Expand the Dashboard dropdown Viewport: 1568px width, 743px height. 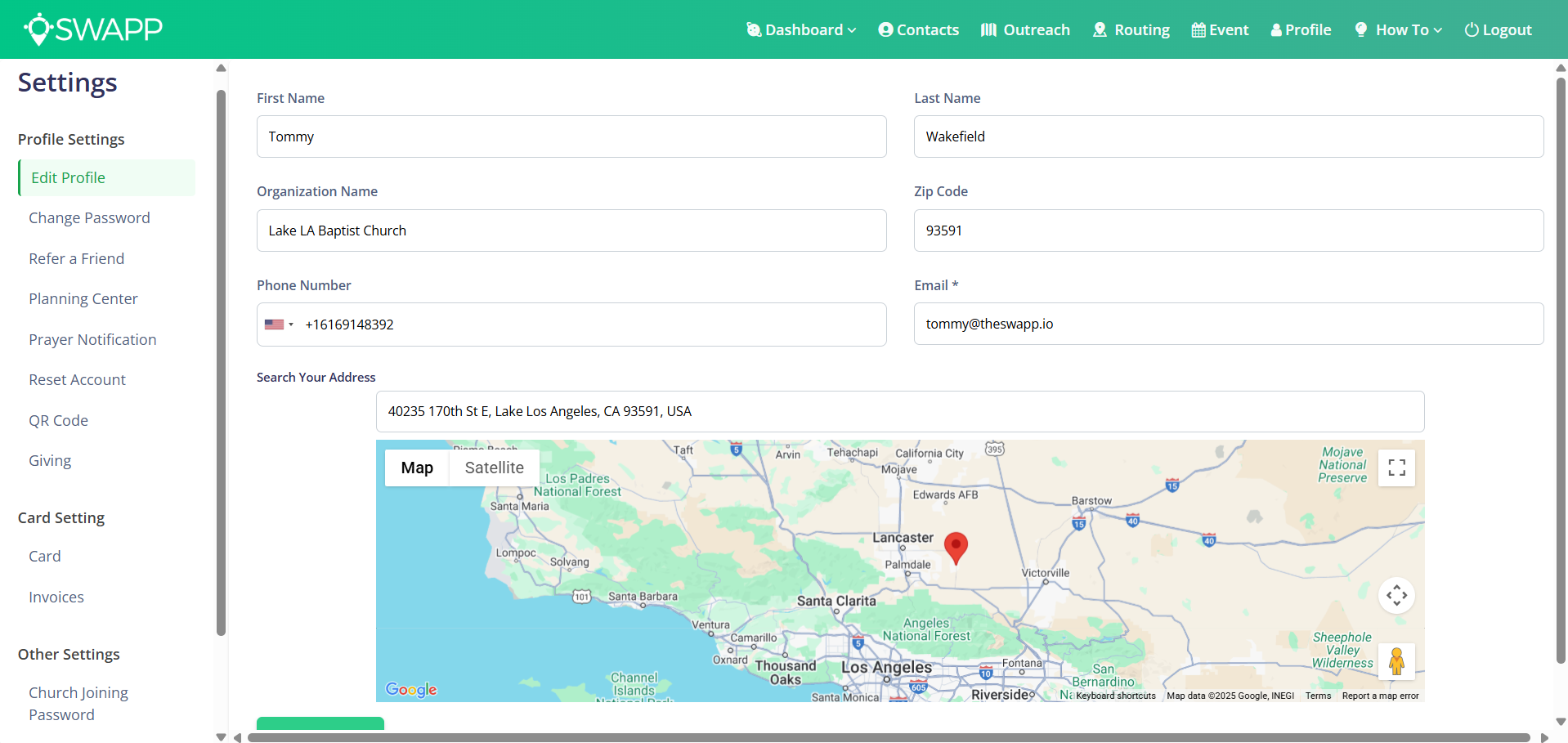tap(801, 29)
